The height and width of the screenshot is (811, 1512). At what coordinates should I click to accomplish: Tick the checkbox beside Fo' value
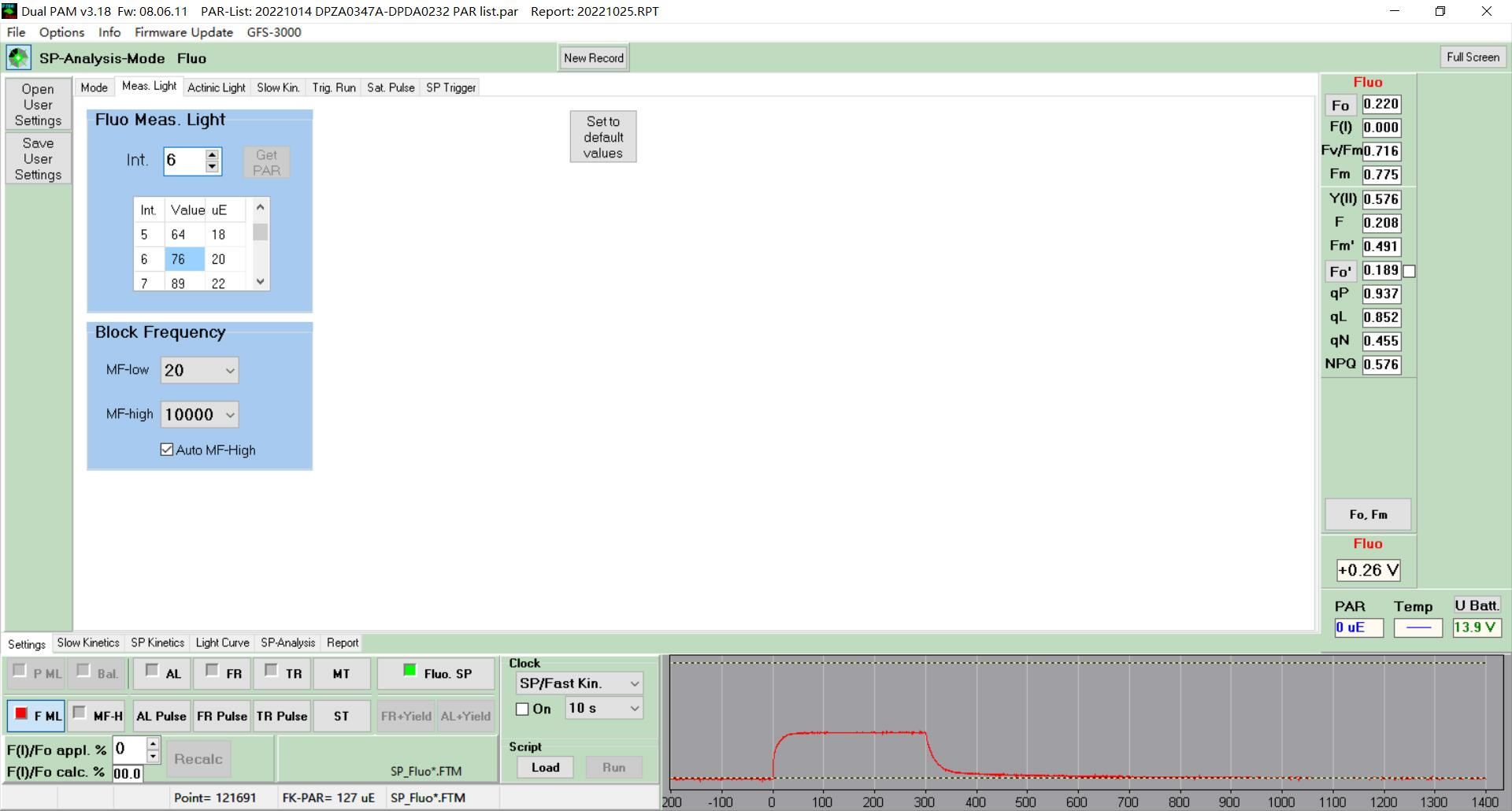pyautogui.click(x=1410, y=271)
